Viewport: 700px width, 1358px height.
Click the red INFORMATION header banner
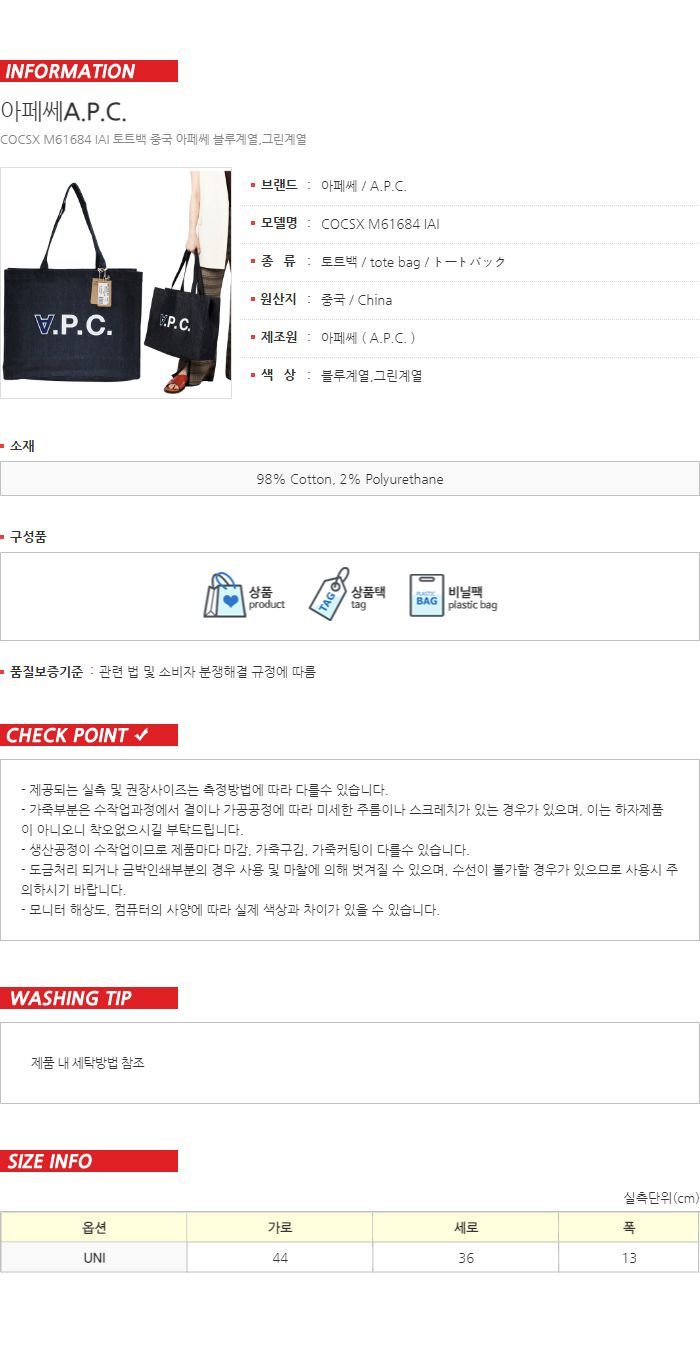tap(89, 71)
